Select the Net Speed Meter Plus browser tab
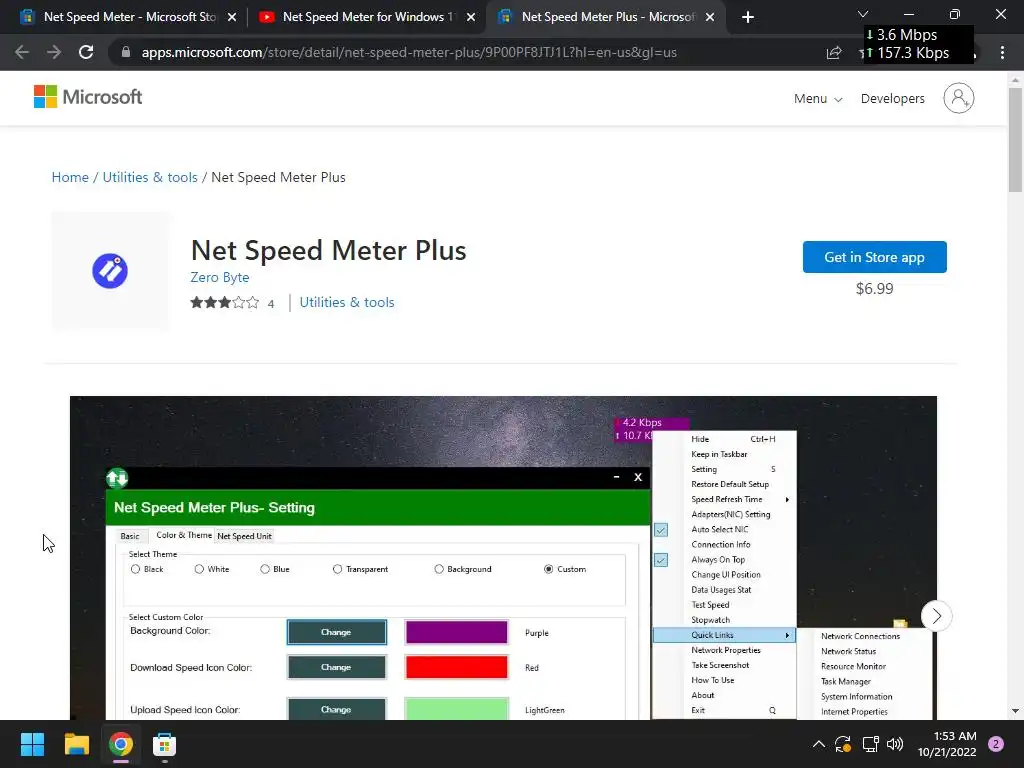 [607, 17]
